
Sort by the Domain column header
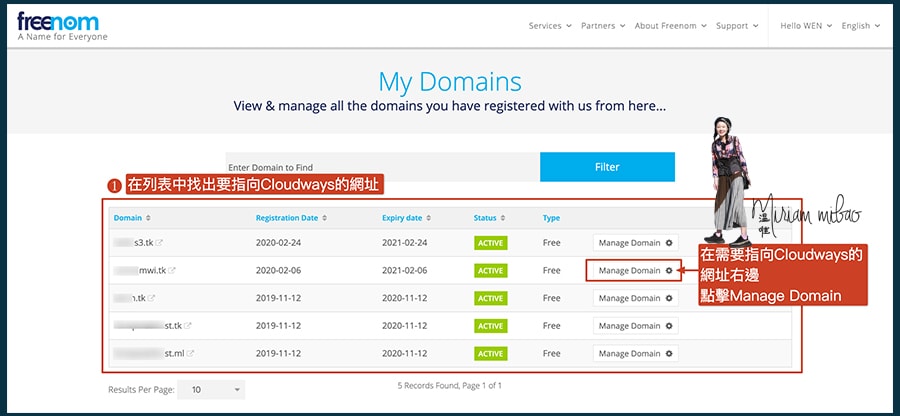point(128,218)
